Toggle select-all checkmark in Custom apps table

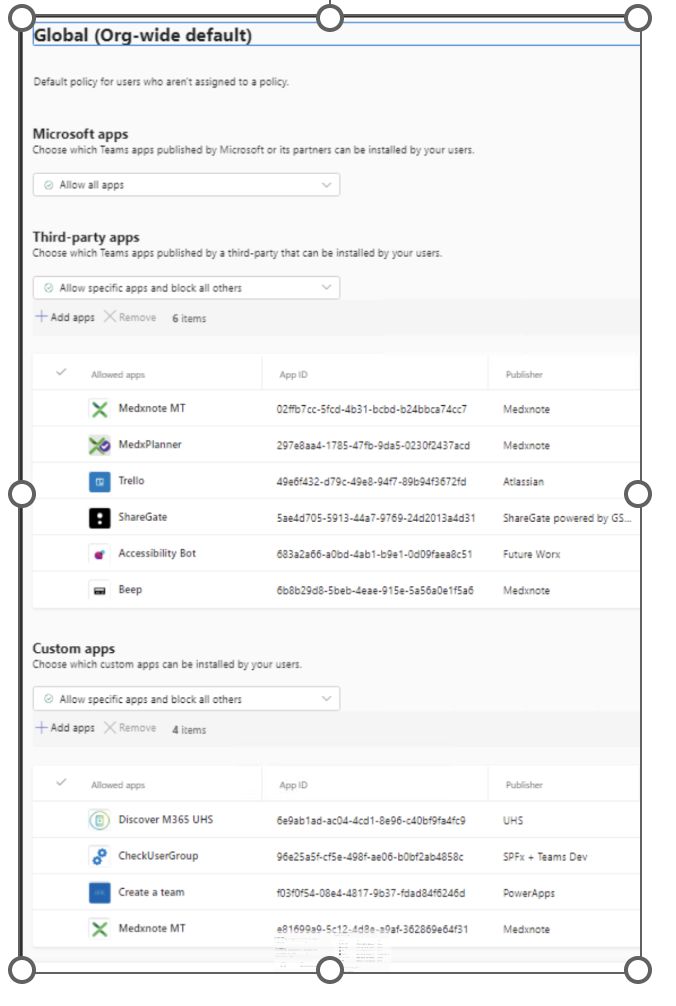coord(61,783)
